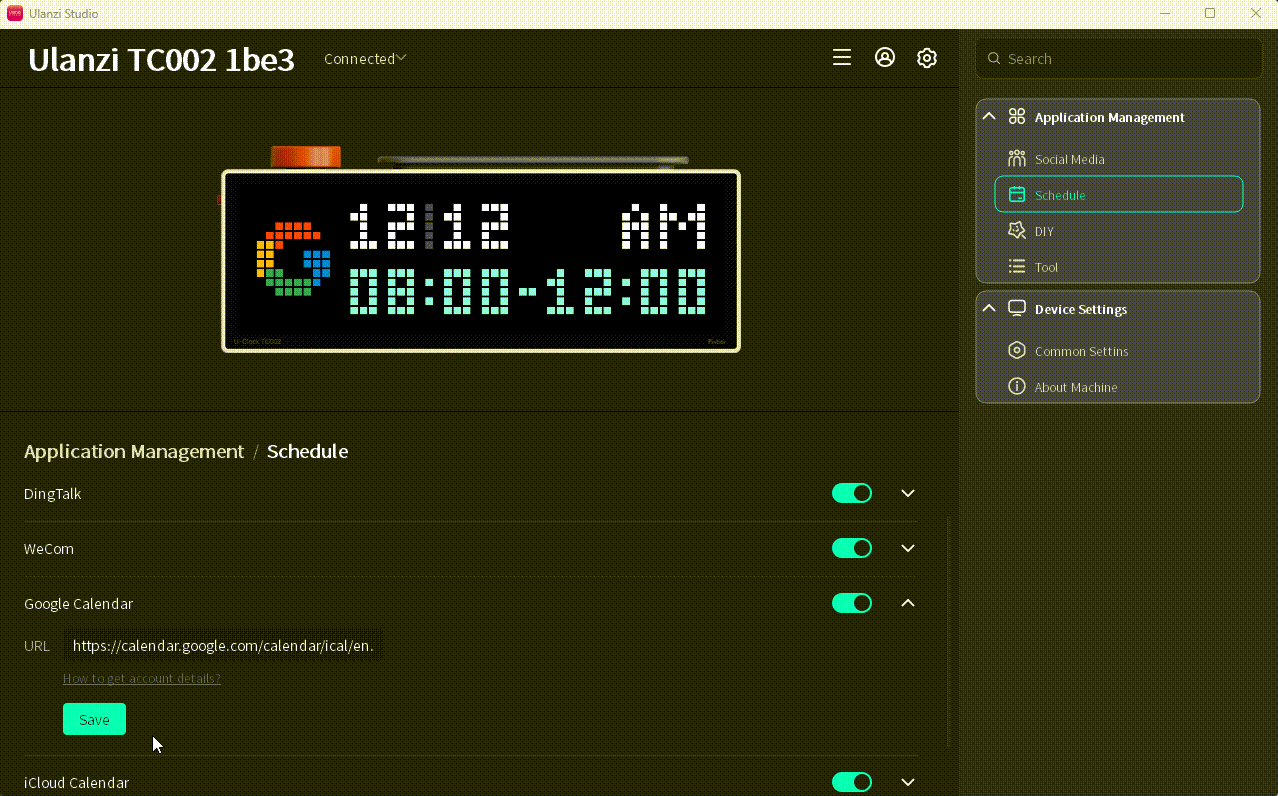
Task: Maximize the Ulanzi Studio window
Action: 1210,13
